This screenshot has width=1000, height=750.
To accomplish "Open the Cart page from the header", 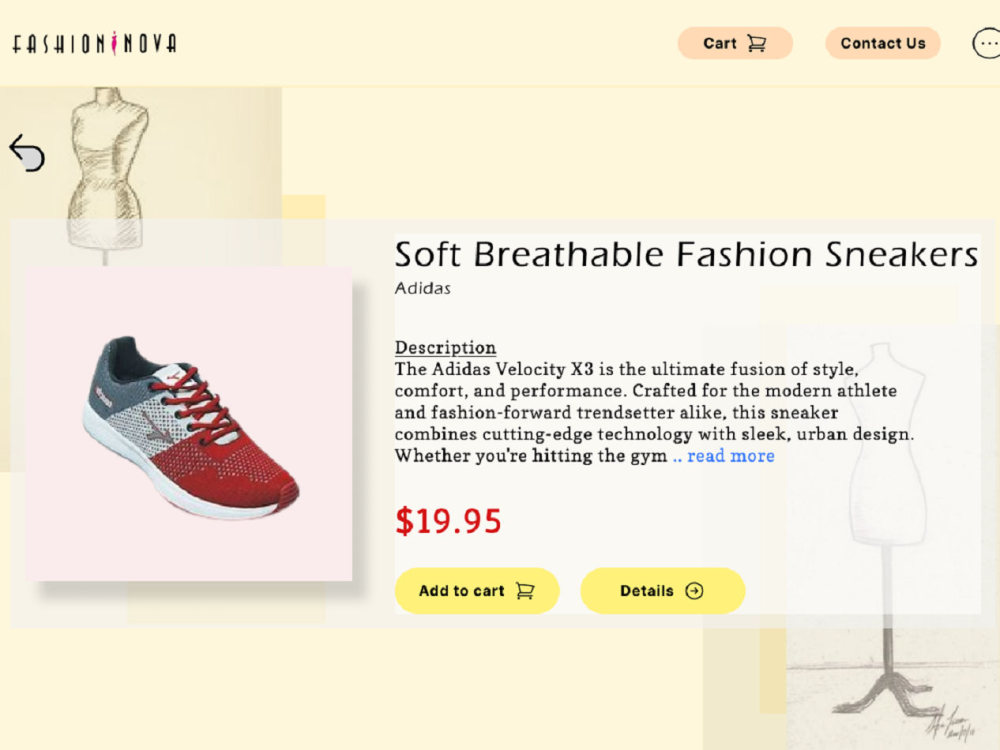I will pos(735,43).
